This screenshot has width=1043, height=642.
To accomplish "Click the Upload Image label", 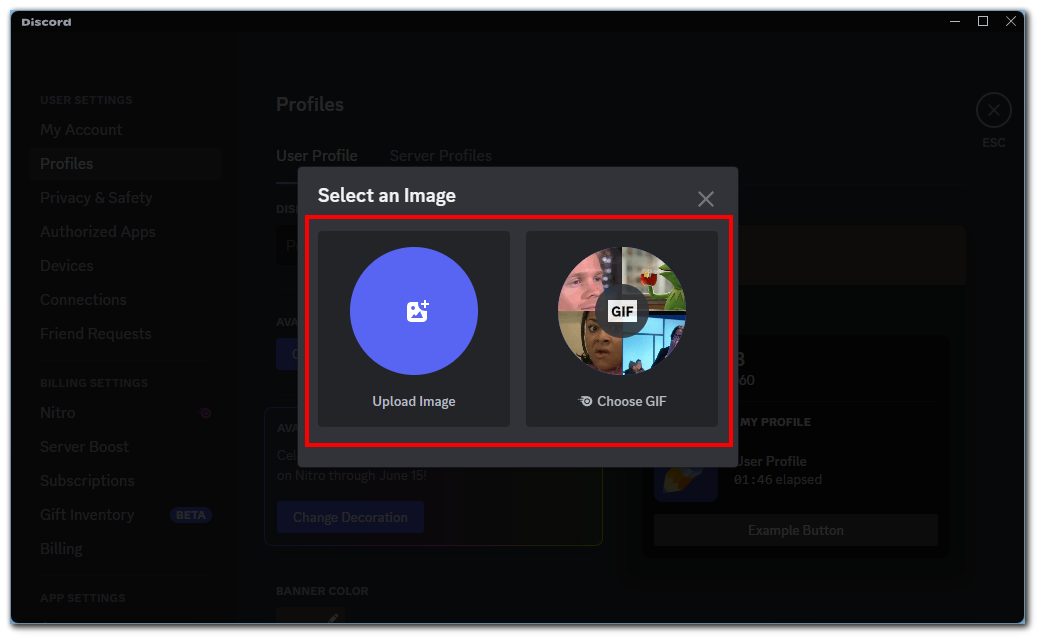I will tap(413, 402).
